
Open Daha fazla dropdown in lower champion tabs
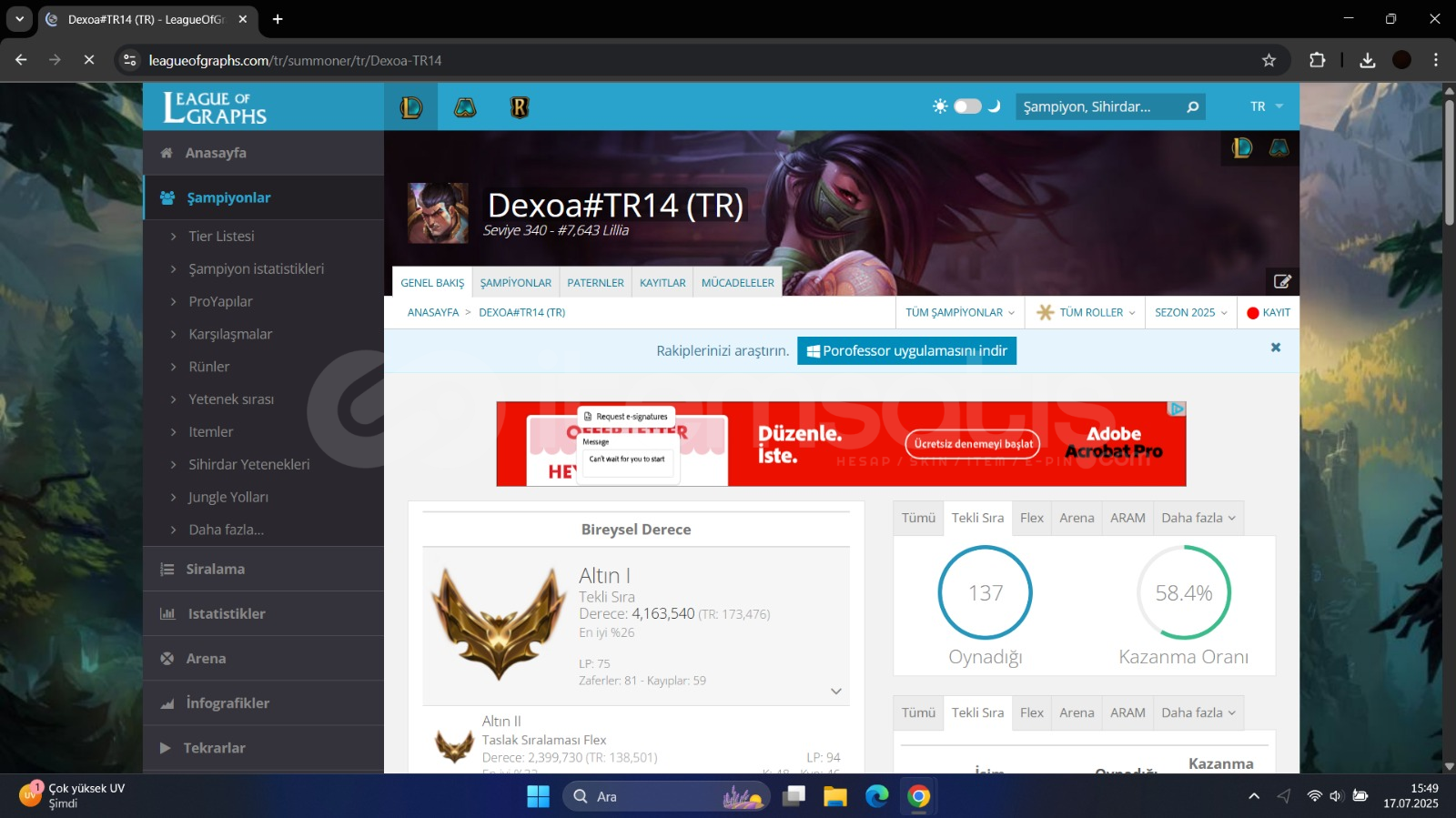1198,712
